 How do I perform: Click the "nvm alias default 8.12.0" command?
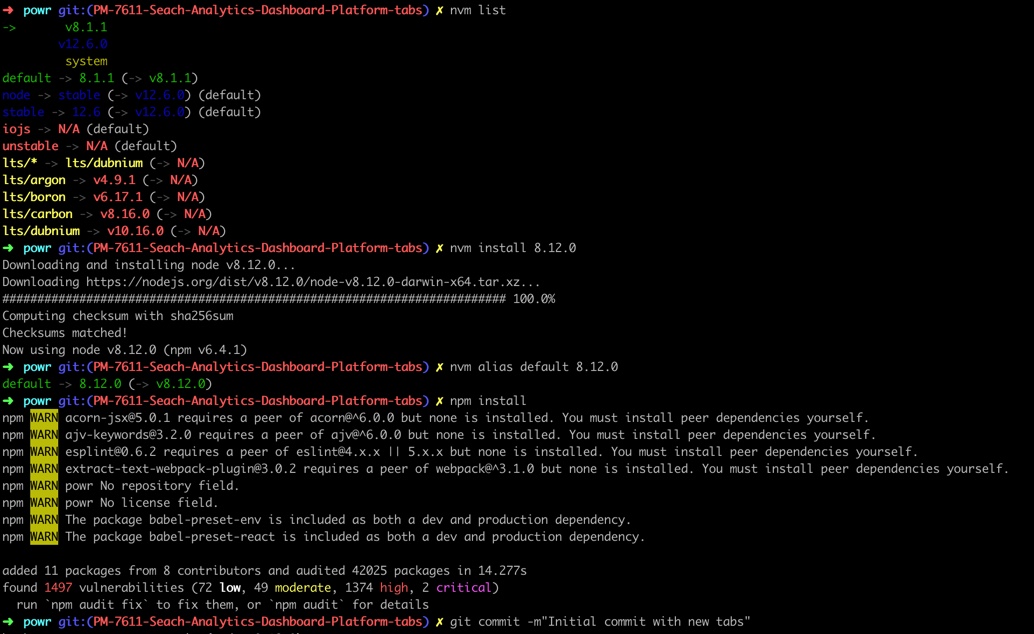pos(534,367)
